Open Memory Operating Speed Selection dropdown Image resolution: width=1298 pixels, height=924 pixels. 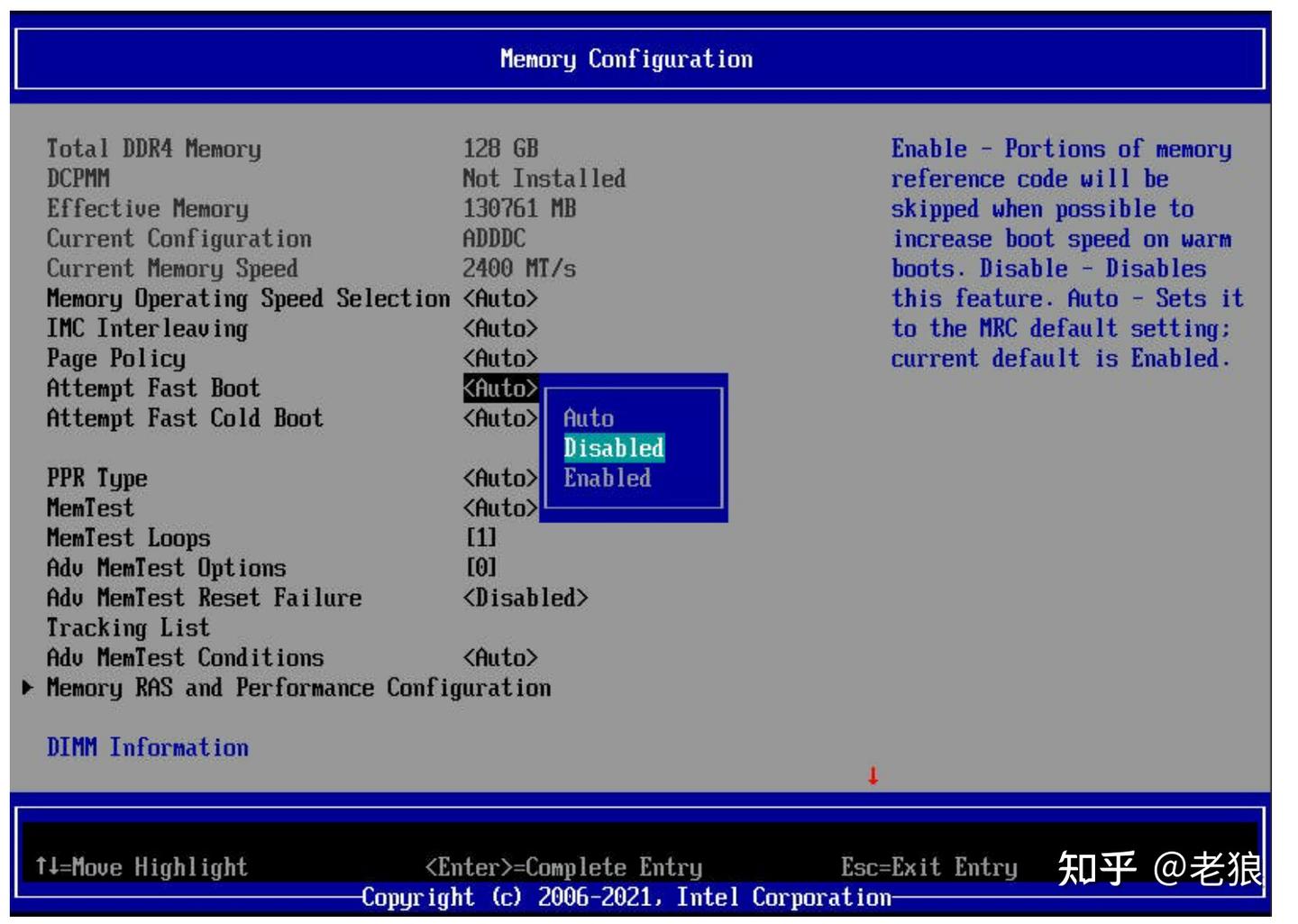tap(500, 298)
